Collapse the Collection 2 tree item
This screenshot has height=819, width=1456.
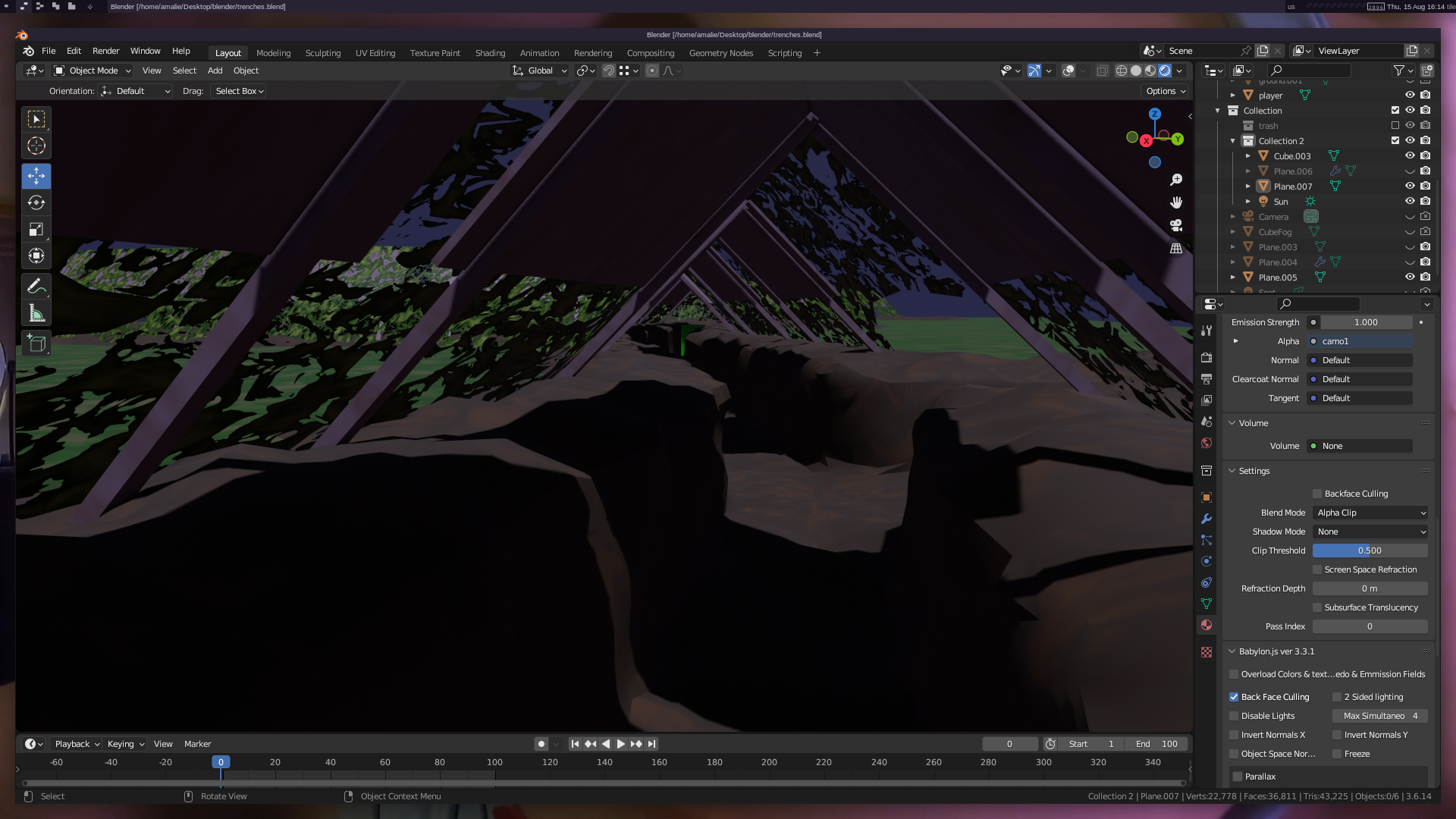(x=1233, y=141)
